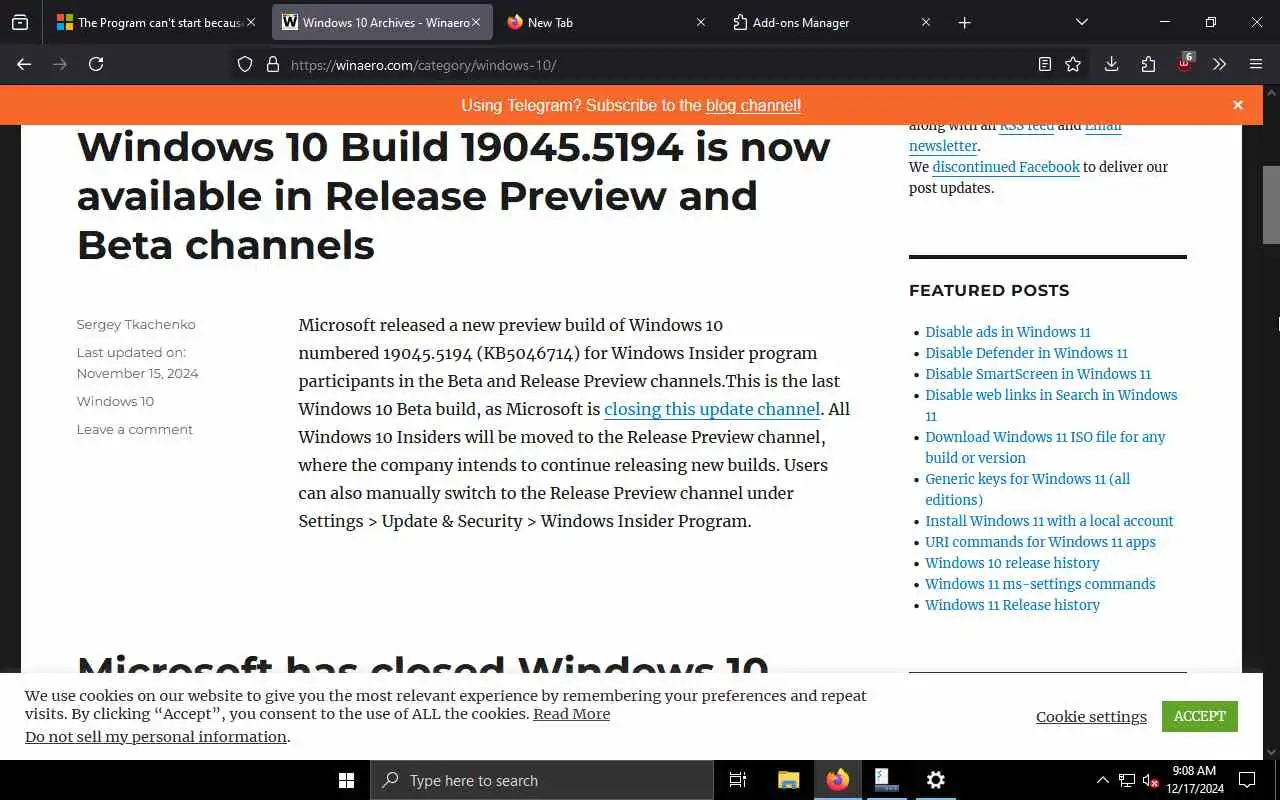Open 'closing this update channel' link
Image resolution: width=1280 pixels, height=800 pixels.
[x=712, y=409]
